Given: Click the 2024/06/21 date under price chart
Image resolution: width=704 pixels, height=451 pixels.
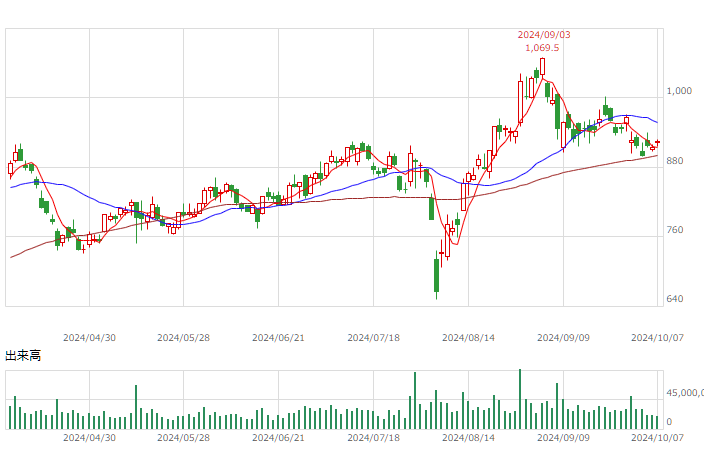Looking at the screenshot, I should [278, 338].
